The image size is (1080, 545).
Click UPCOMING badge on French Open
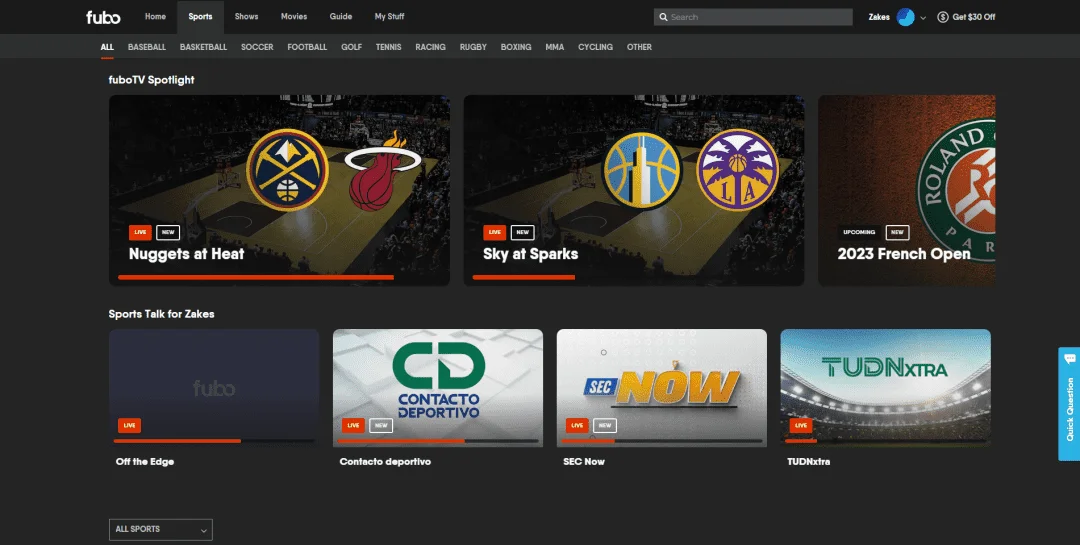coord(859,232)
